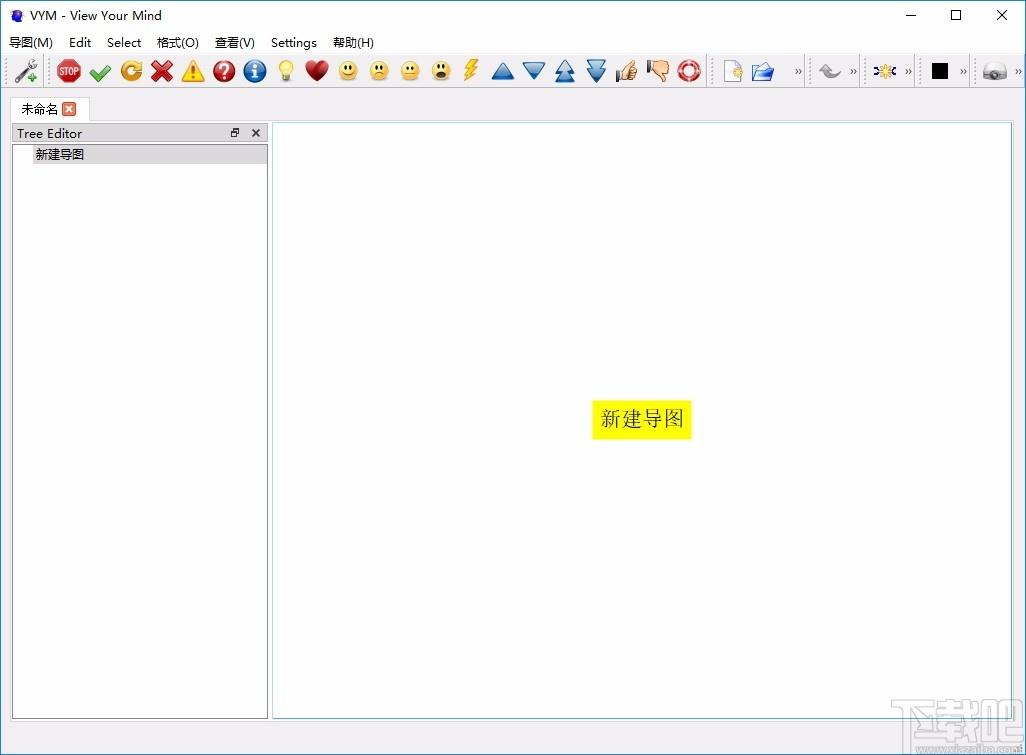Expand the overflow next to black swatch
This screenshot has height=755, width=1026.
[x=963, y=71]
